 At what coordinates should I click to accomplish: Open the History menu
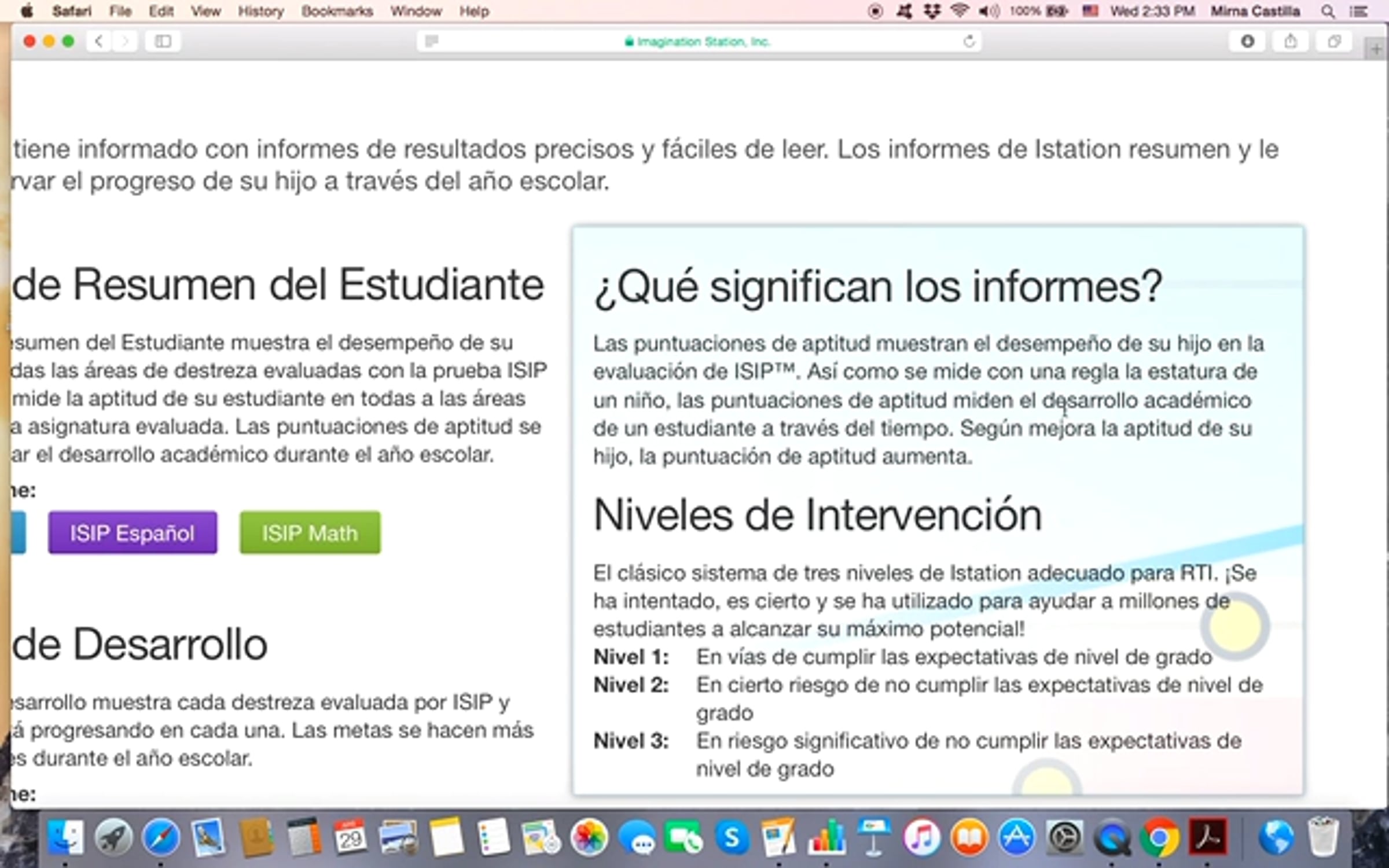261,11
